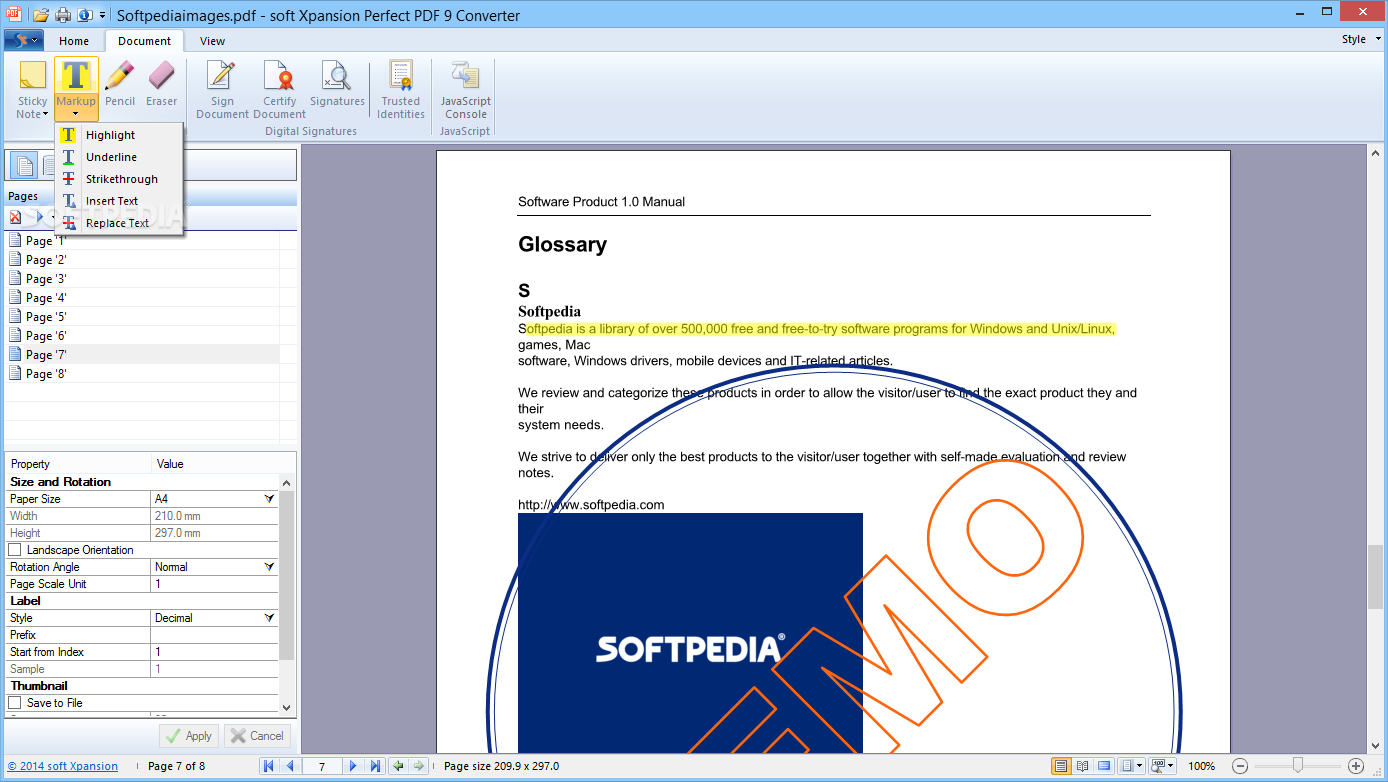Select single page continuous layout icon

point(1061,766)
